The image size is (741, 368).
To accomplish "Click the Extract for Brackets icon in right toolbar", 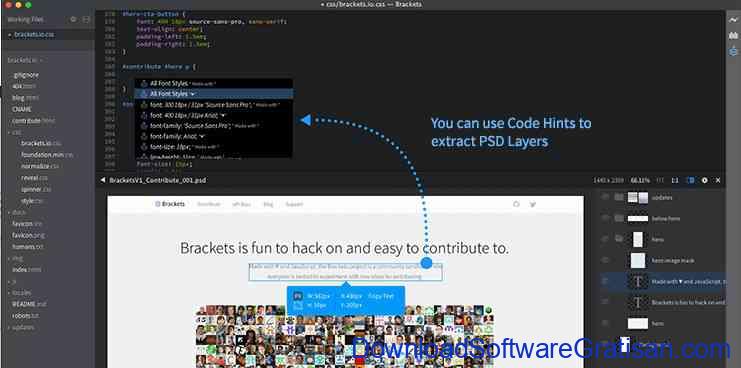I will click(x=733, y=51).
